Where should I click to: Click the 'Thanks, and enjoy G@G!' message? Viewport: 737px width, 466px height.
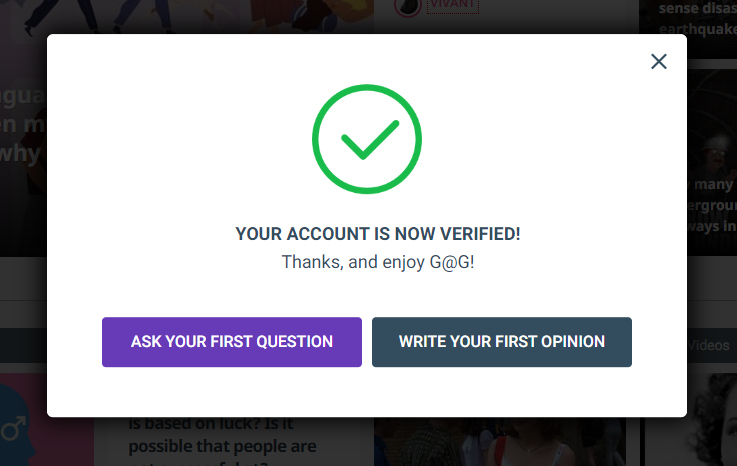point(378,262)
